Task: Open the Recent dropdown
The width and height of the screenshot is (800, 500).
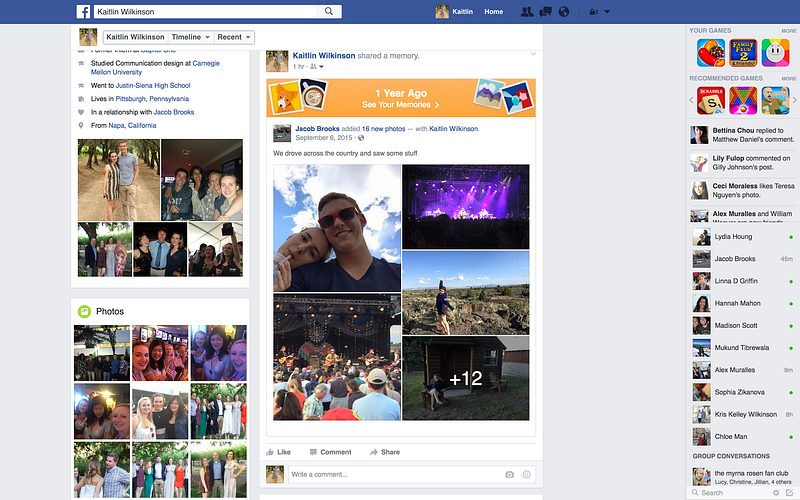Action: pyautogui.click(x=234, y=37)
